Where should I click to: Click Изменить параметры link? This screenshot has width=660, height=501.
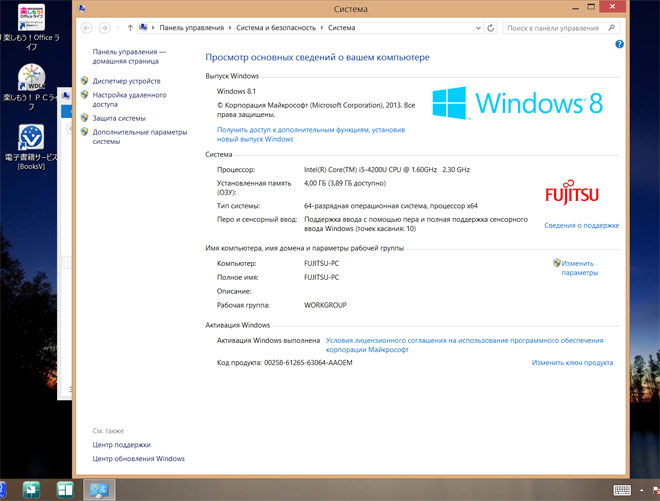click(579, 268)
